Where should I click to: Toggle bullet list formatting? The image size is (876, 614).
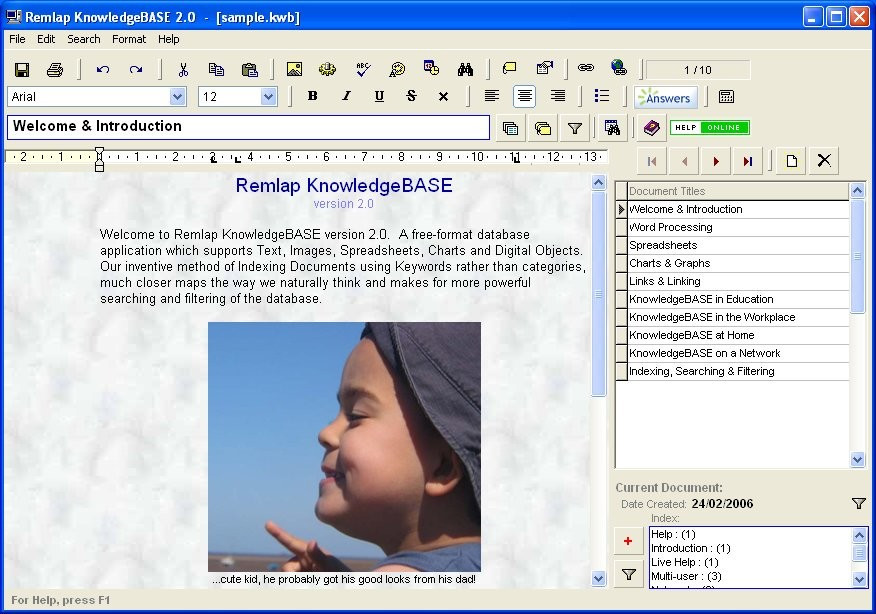click(602, 96)
